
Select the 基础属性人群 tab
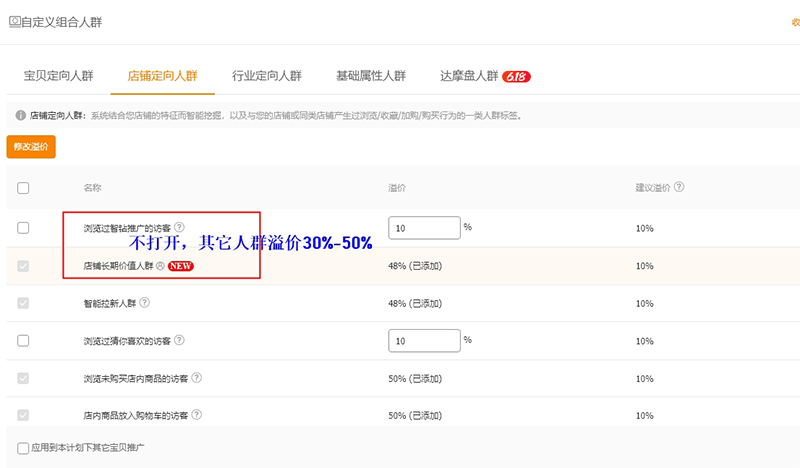click(371, 76)
